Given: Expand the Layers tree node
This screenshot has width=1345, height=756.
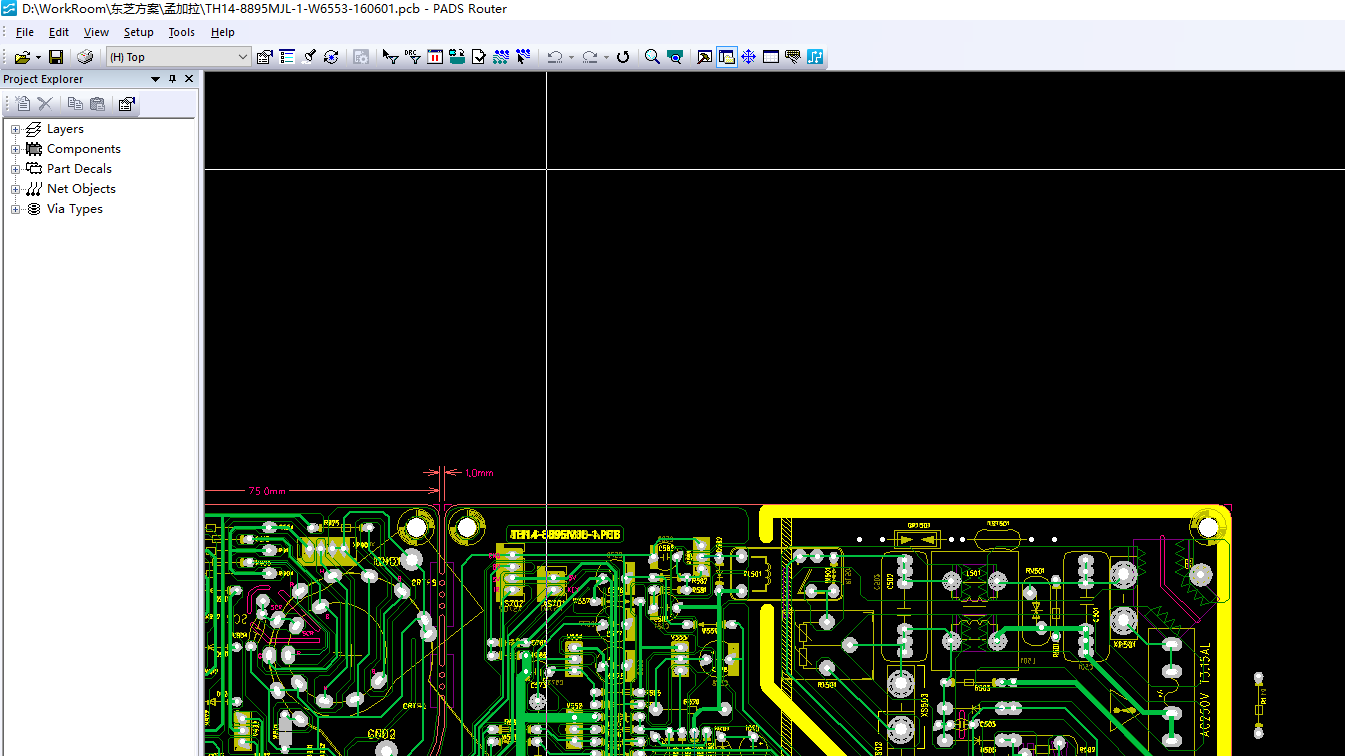Looking at the screenshot, I should [16, 129].
